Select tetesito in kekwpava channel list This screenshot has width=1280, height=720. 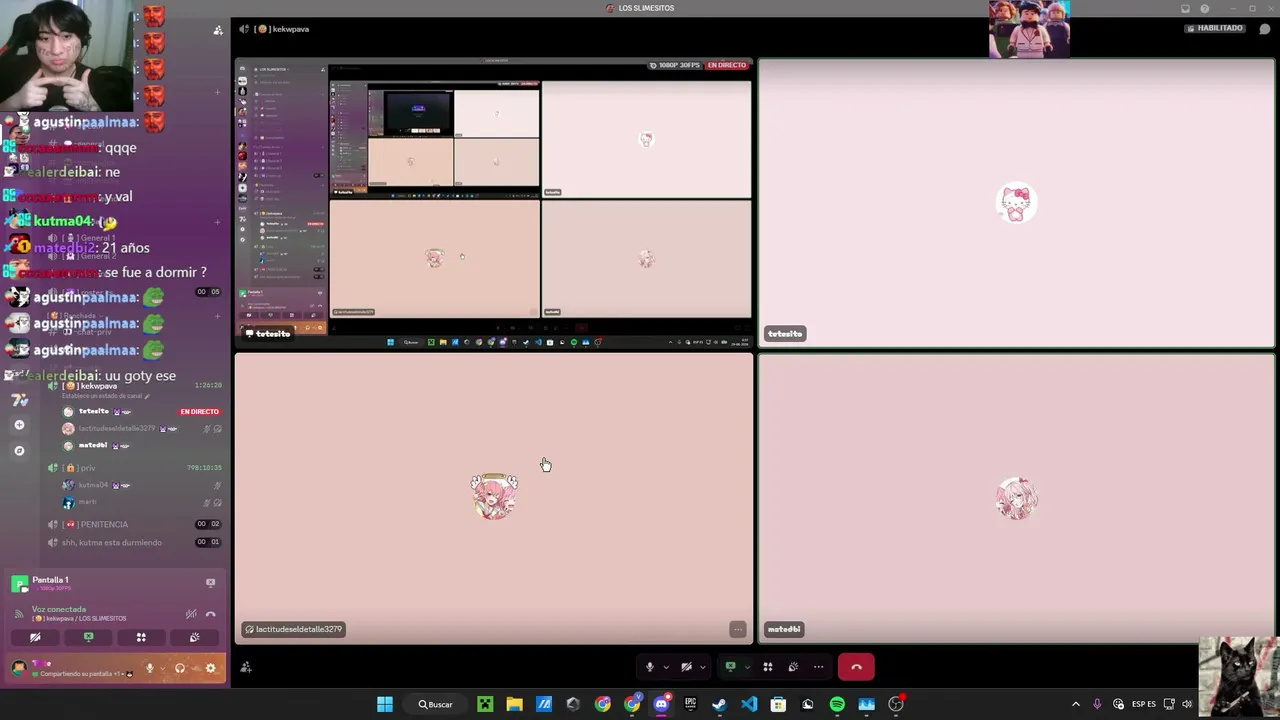(x=140, y=411)
